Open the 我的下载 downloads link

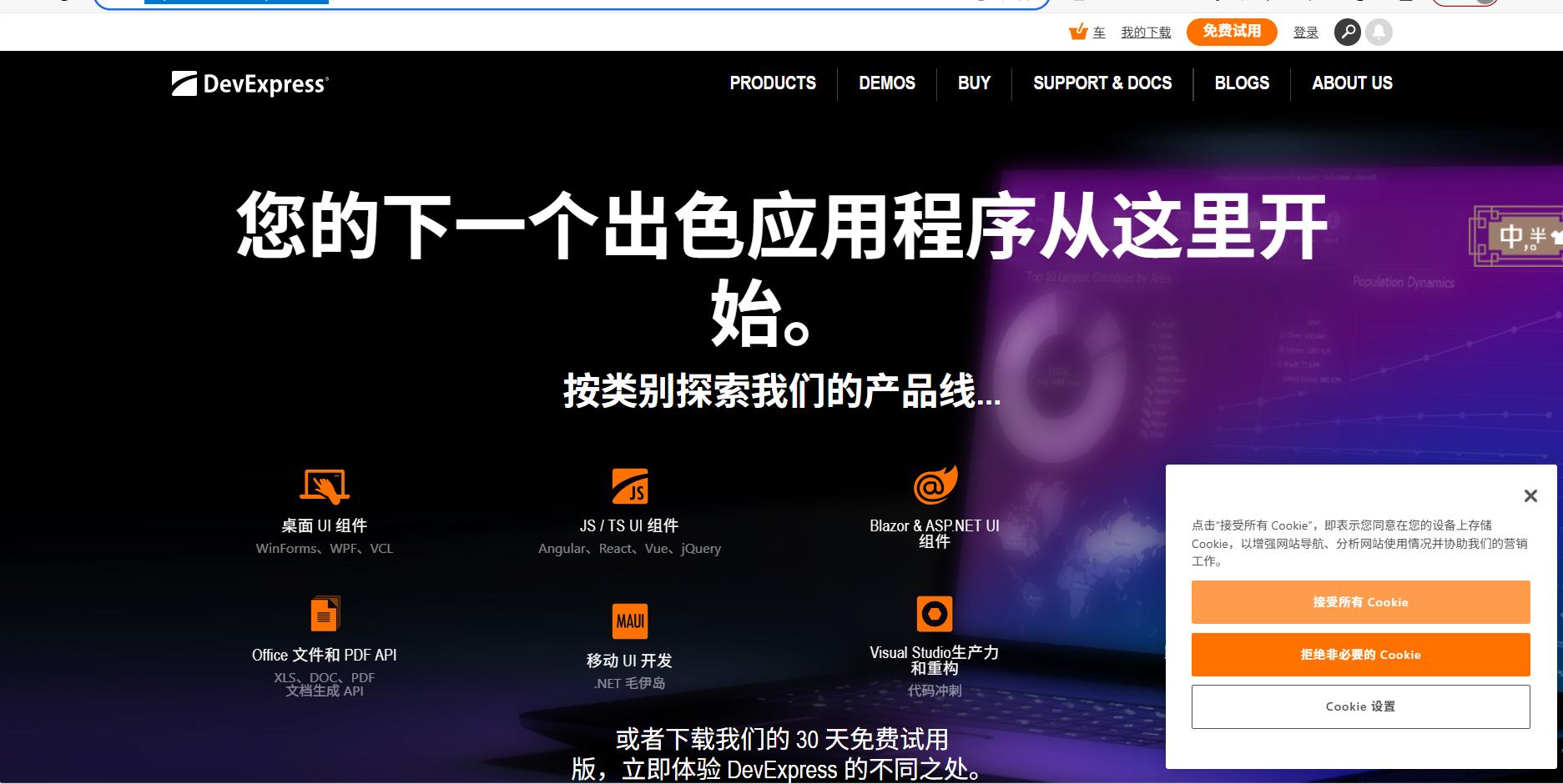pyautogui.click(x=1145, y=32)
